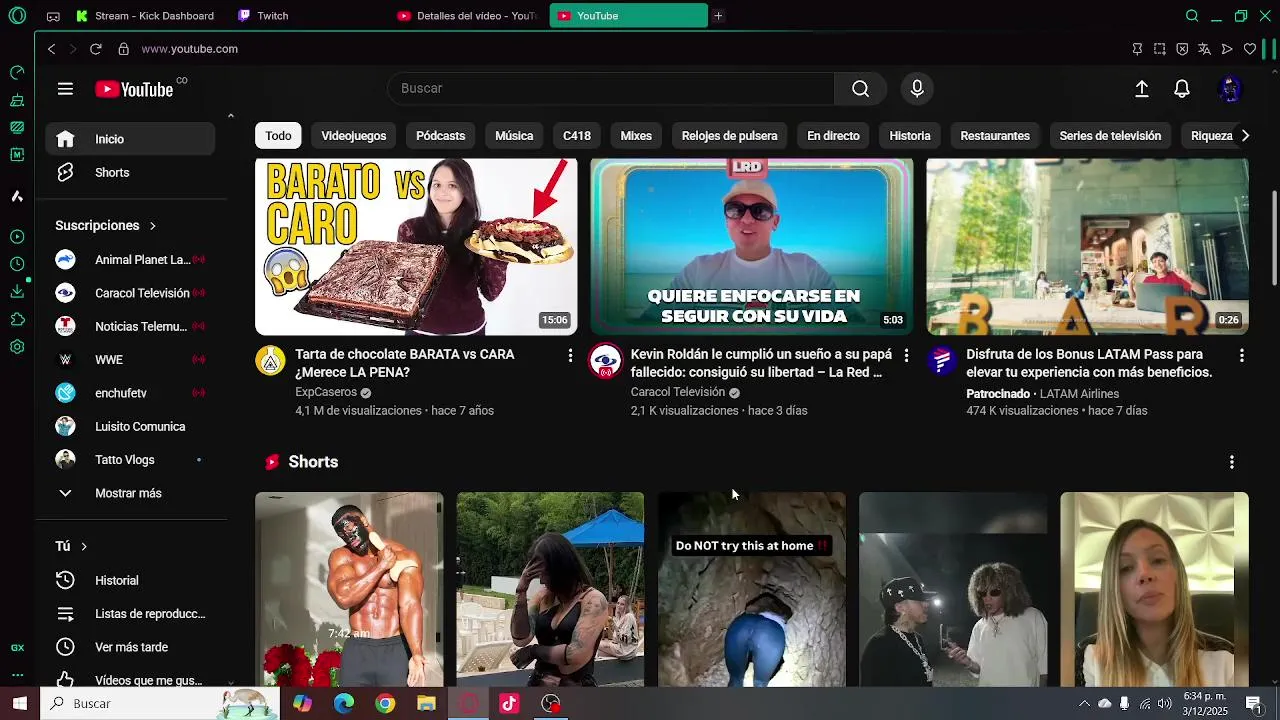The image size is (1280, 720).
Task: Open options menu for Tarta de chocolate video
Action: pyautogui.click(x=571, y=355)
